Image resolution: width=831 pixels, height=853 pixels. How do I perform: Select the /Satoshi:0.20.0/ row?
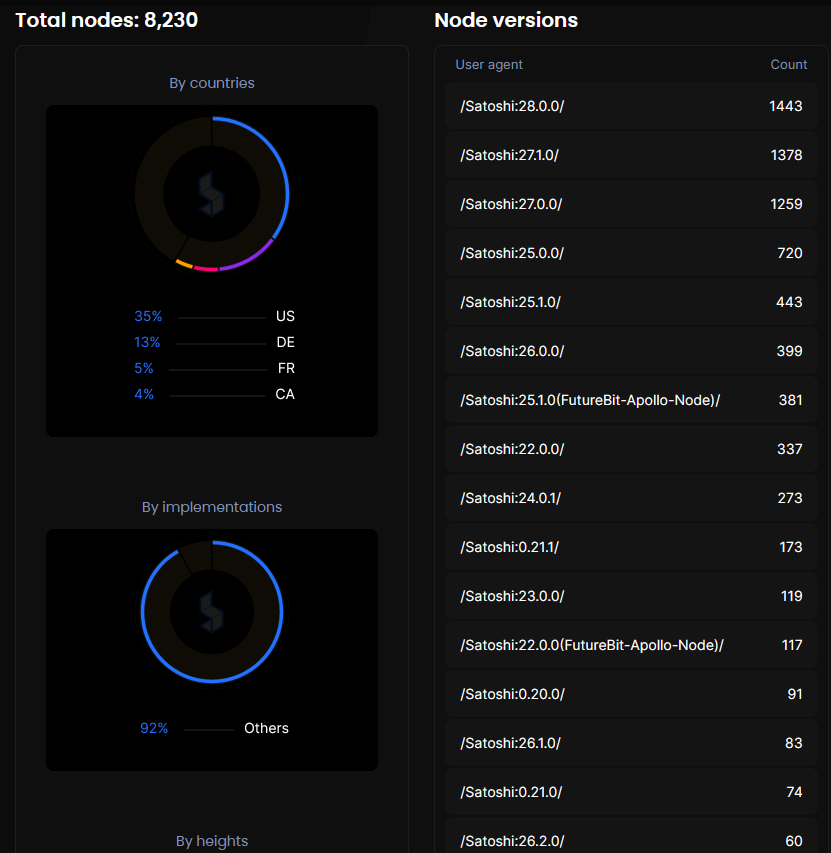click(631, 694)
